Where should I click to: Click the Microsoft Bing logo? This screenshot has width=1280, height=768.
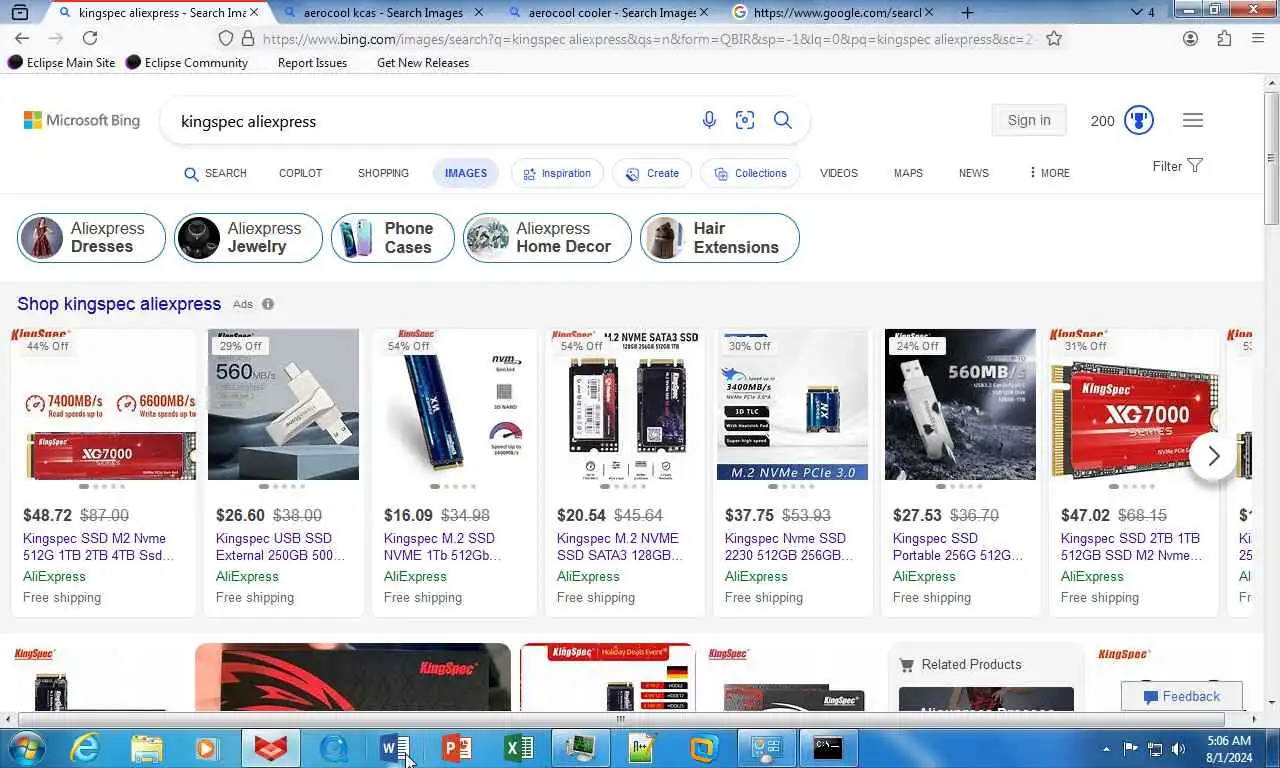tap(82, 120)
